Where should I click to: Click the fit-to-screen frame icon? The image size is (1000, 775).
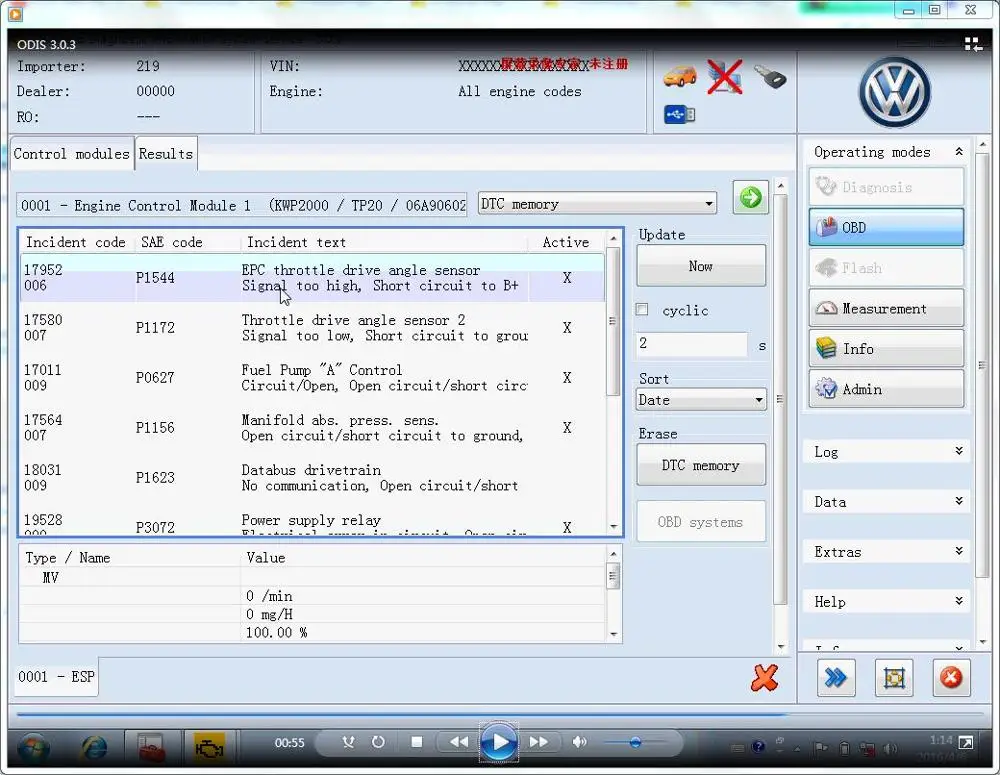click(x=893, y=677)
